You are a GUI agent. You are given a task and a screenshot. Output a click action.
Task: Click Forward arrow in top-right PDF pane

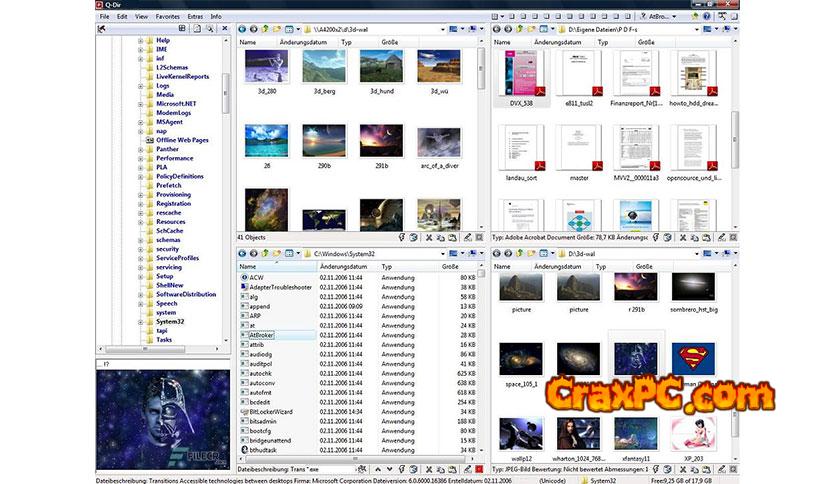click(509, 30)
